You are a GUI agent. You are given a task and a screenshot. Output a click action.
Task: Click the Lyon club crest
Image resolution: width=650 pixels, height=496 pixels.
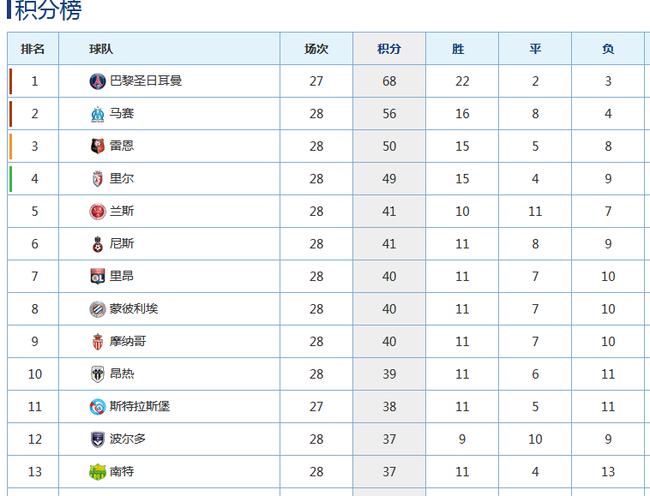[x=97, y=276]
